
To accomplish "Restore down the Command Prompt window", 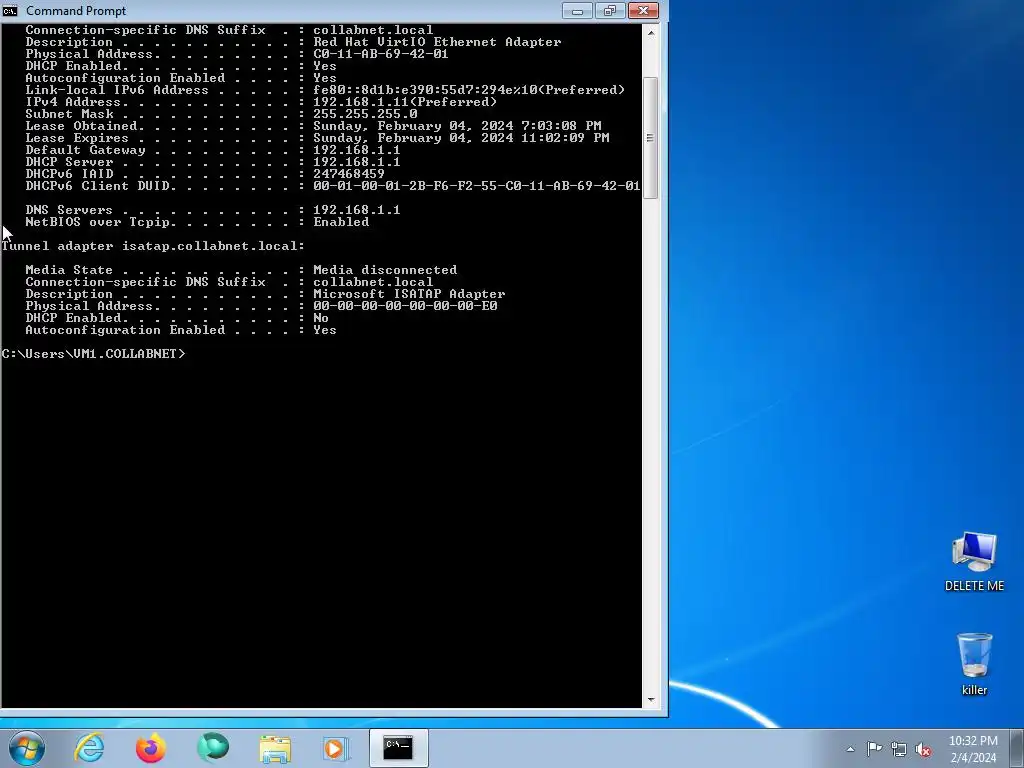I will click(610, 10).
